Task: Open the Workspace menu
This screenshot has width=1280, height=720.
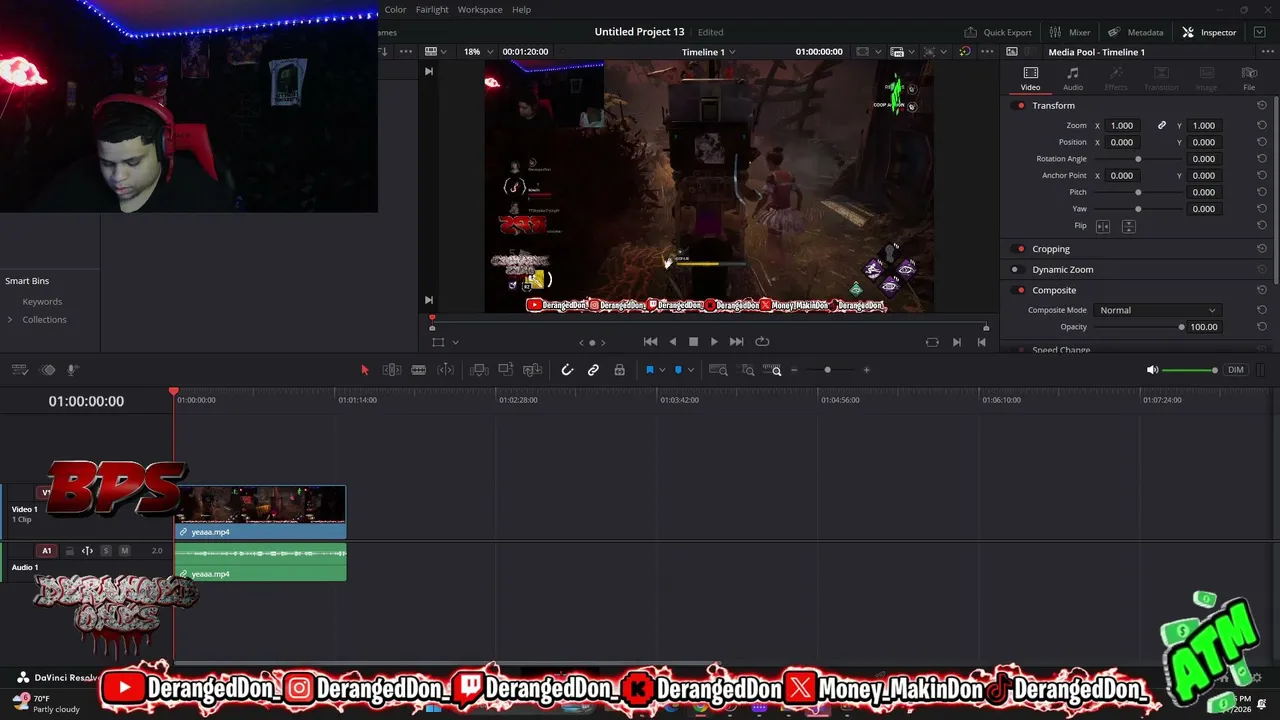Action: (480, 10)
